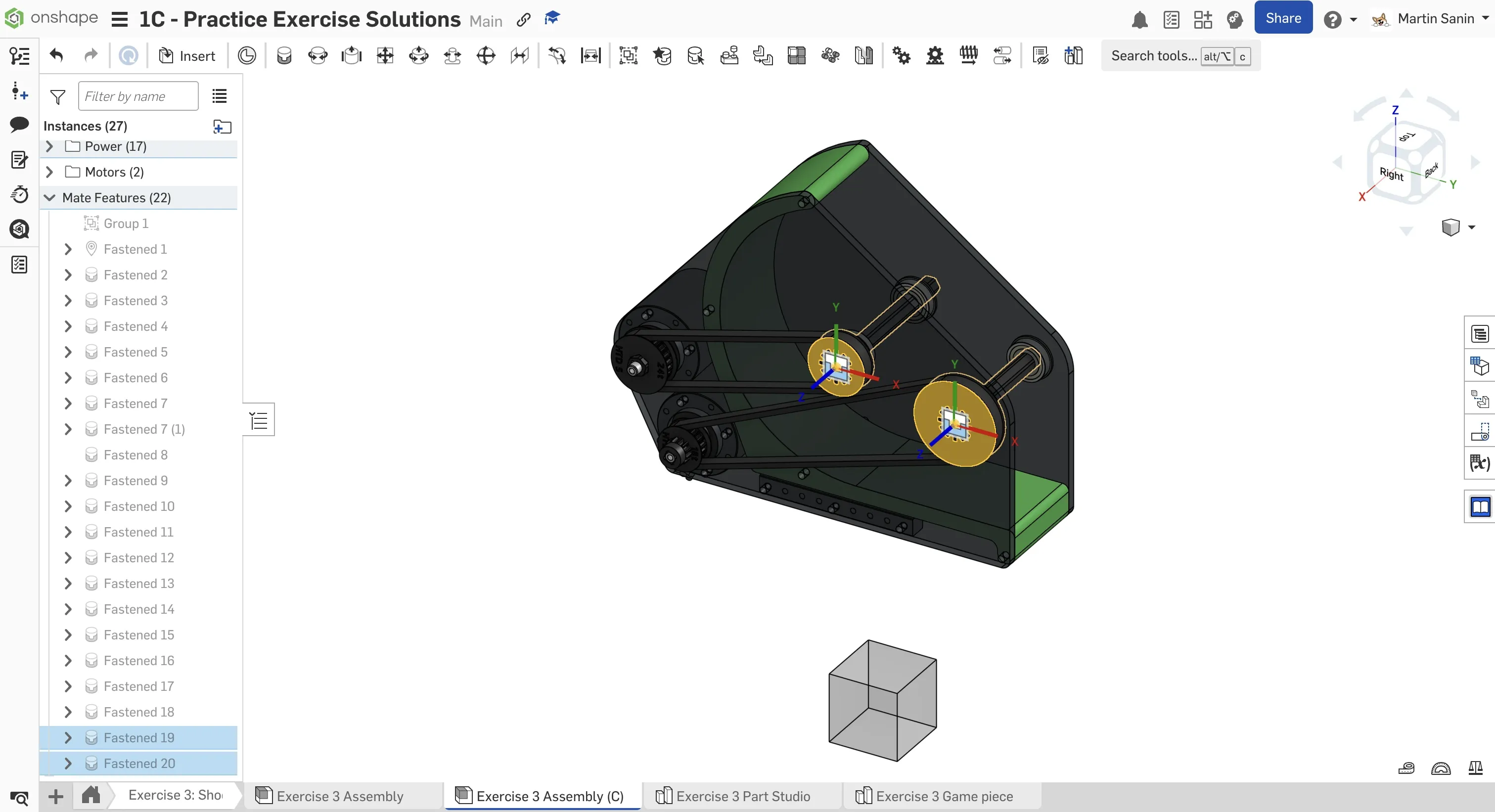
Task: Select the Gear relation tool
Action: 901,56
